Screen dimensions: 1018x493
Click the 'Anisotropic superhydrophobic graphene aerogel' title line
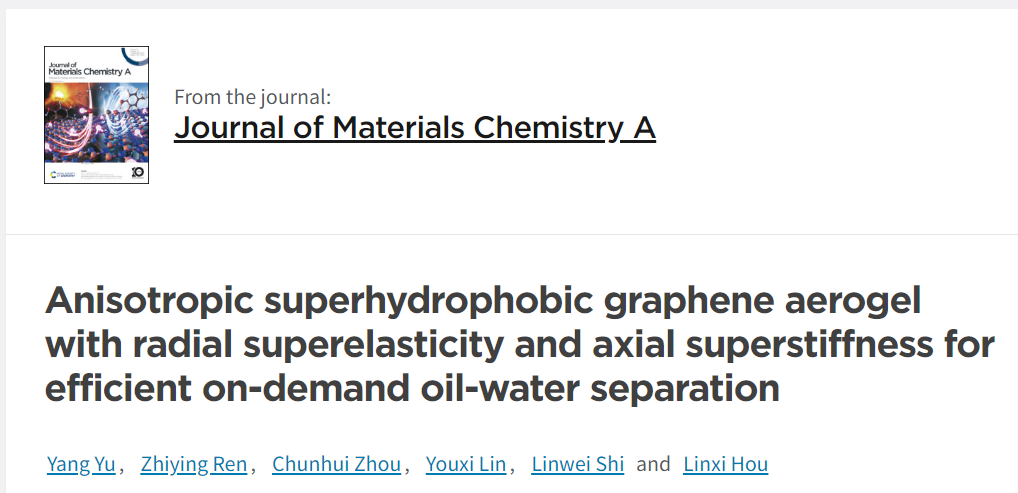click(483, 301)
